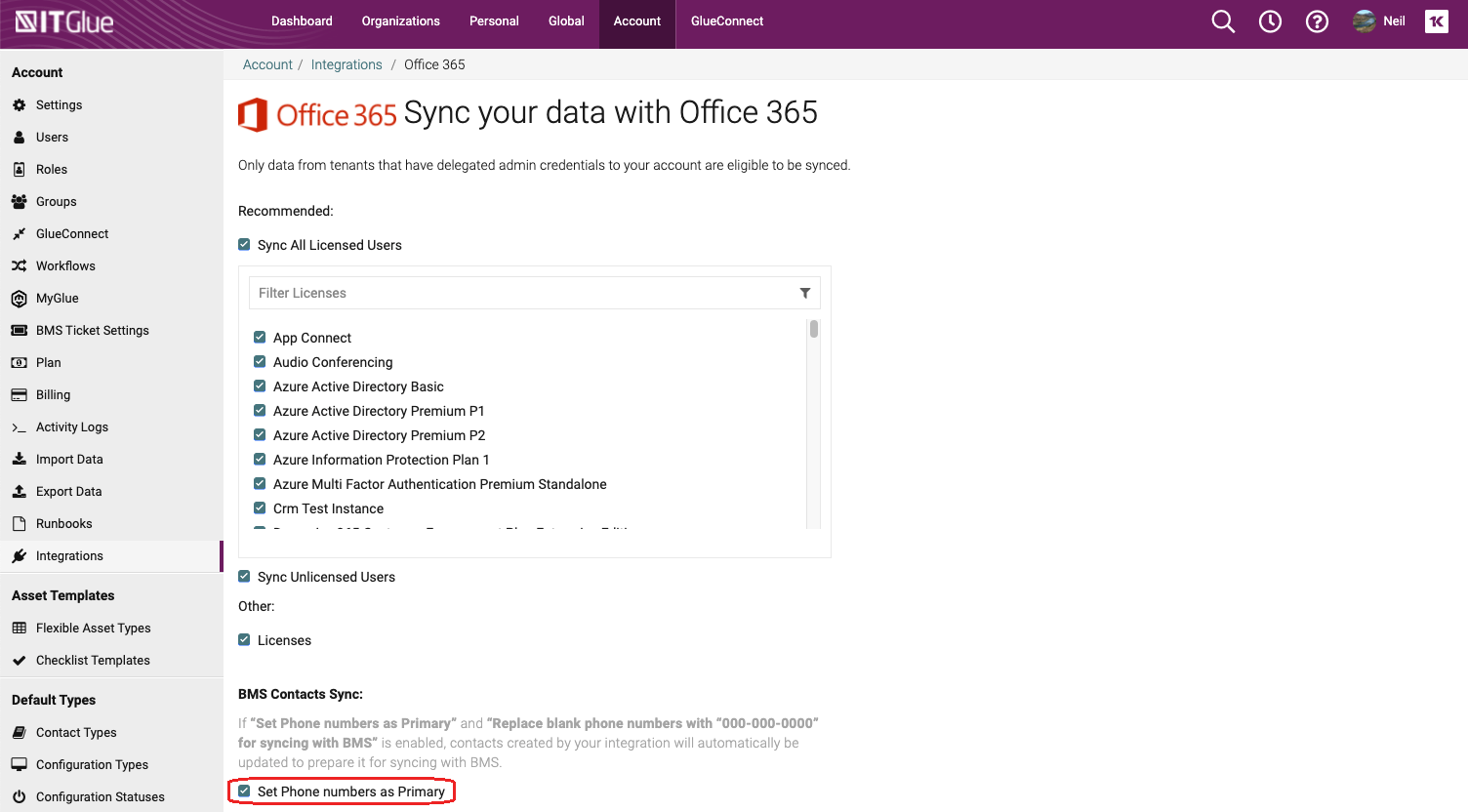
Task: Uncheck Azure Active Directory Premium P2
Action: [x=260, y=434]
